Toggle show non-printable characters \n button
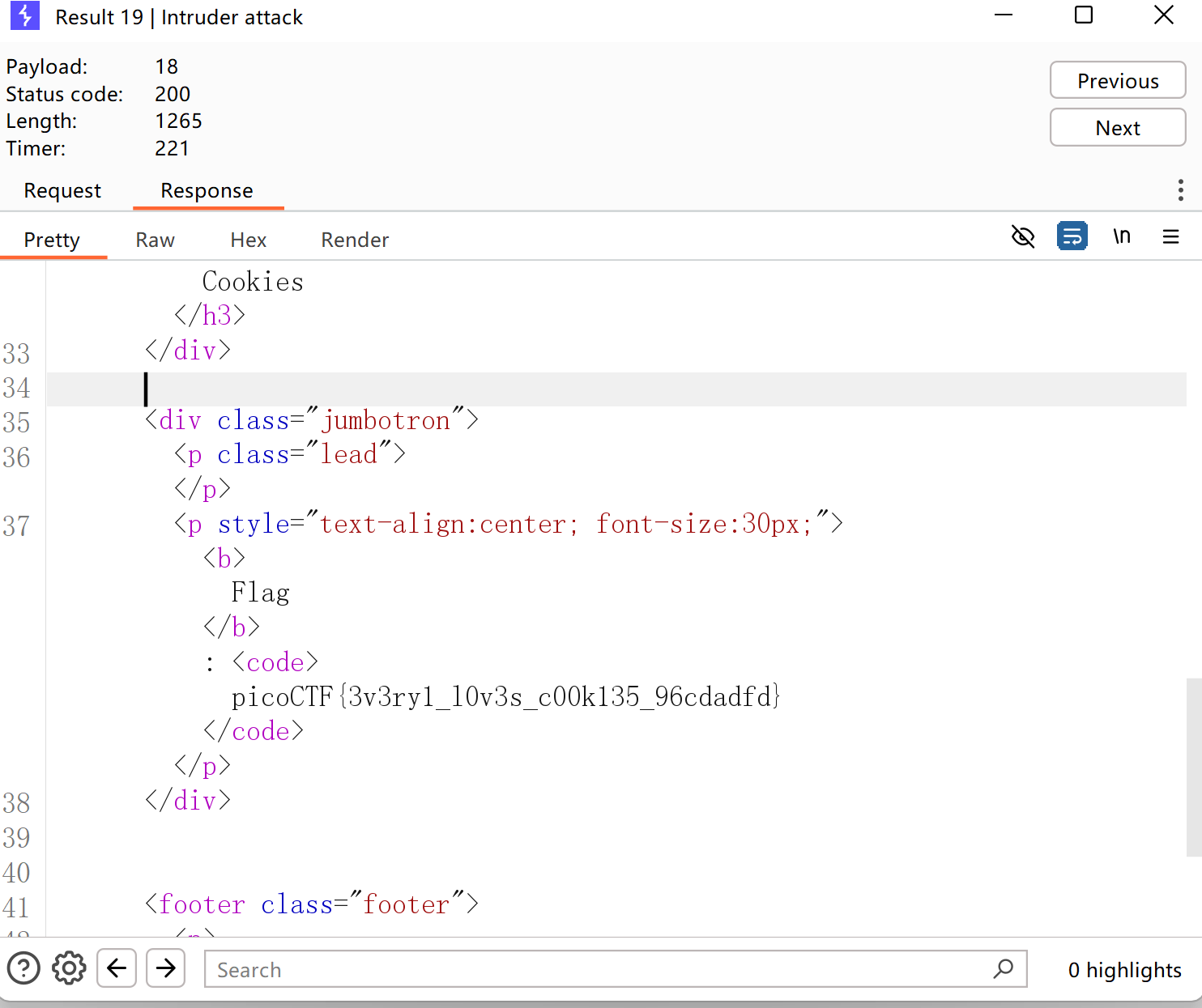Screen dimensions: 1202x1008 pos(1122,236)
